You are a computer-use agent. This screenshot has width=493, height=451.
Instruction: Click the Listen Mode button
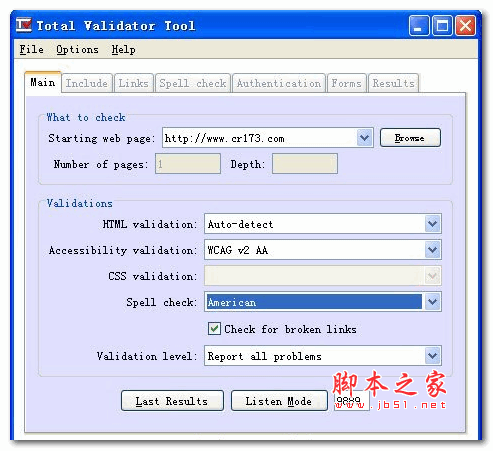279,401
